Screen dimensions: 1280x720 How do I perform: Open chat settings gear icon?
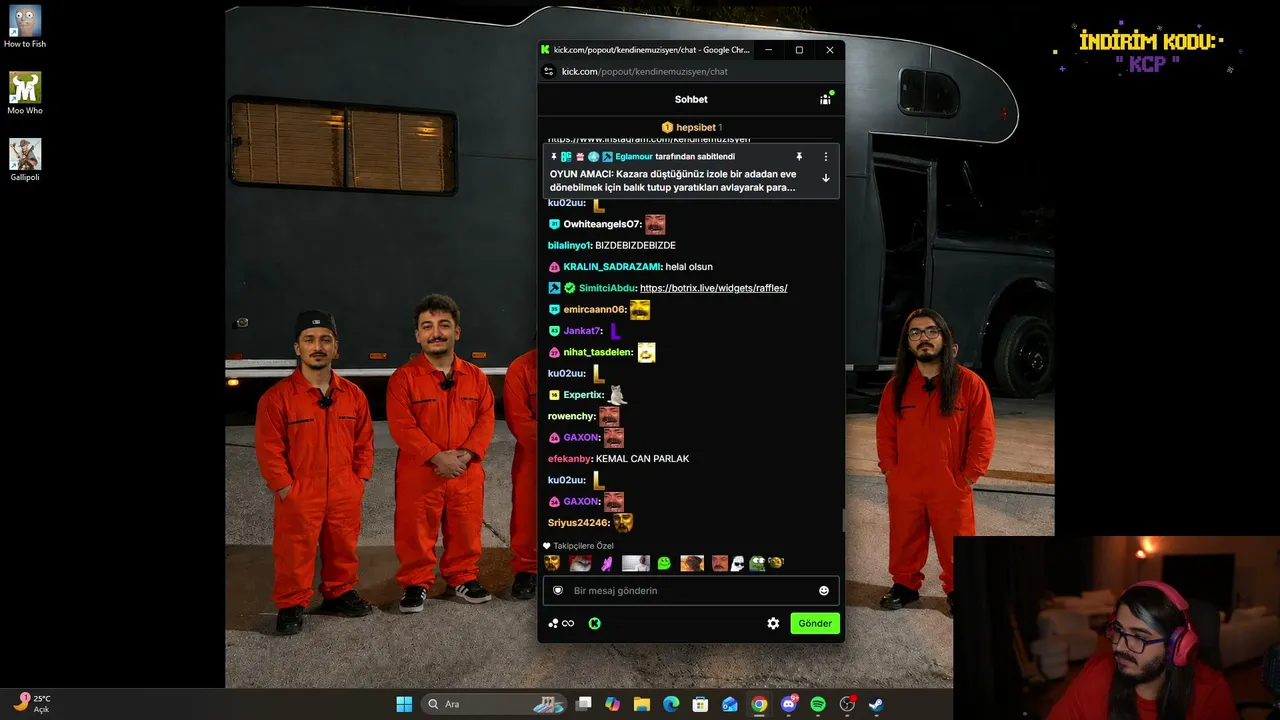tap(773, 623)
